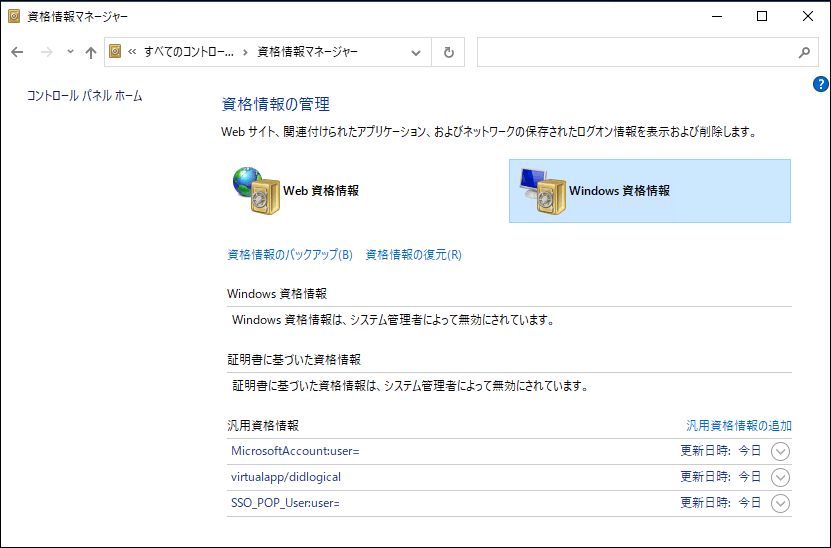Screen dimensions: 831x548
Task: Refresh the page with refresh button
Action: pos(448,52)
